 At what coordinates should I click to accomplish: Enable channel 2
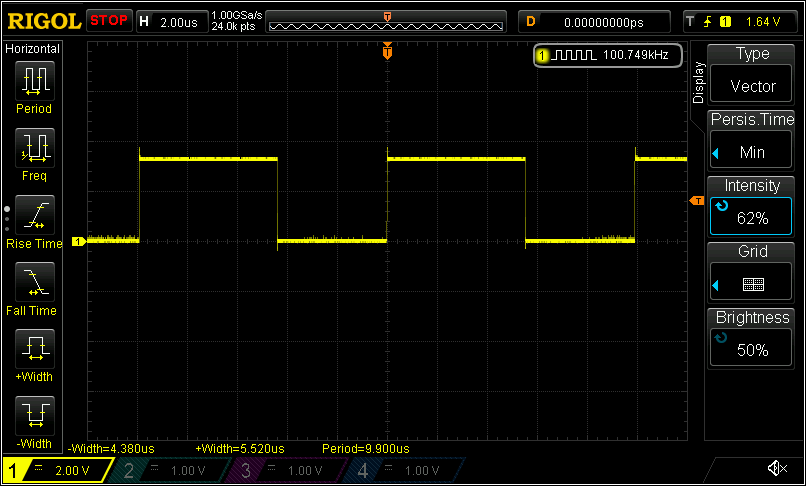tap(163, 470)
